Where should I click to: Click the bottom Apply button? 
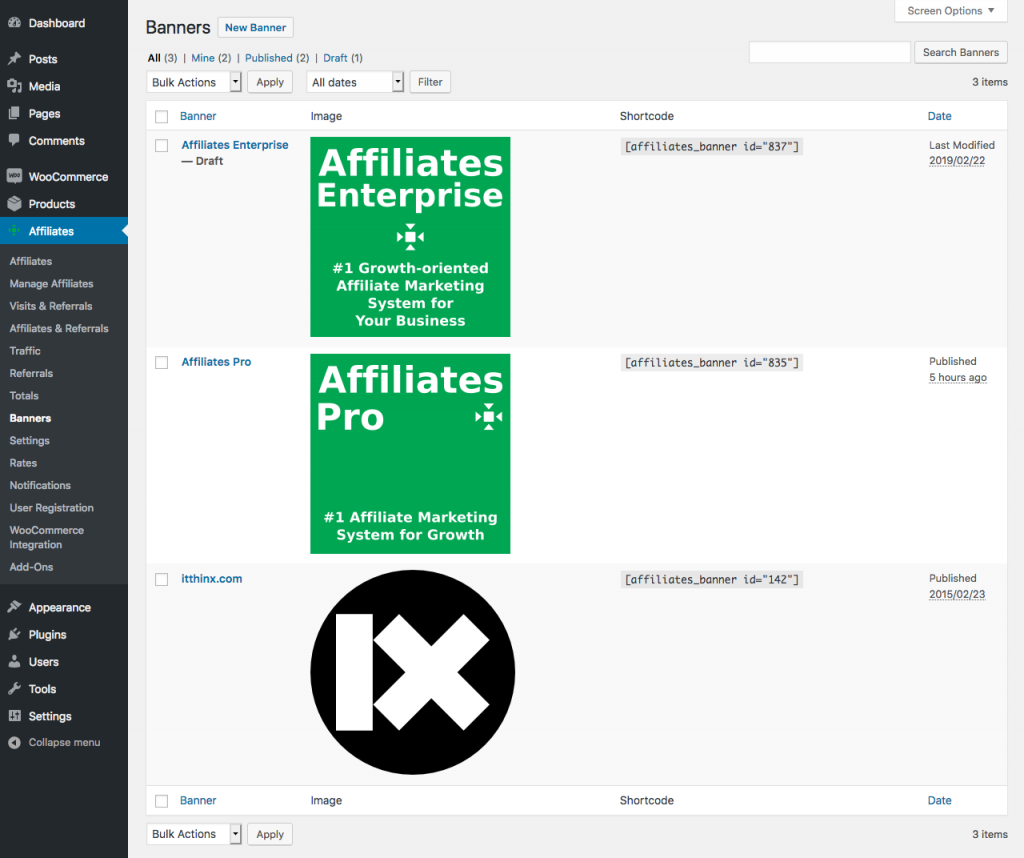click(x=270, y=834)
